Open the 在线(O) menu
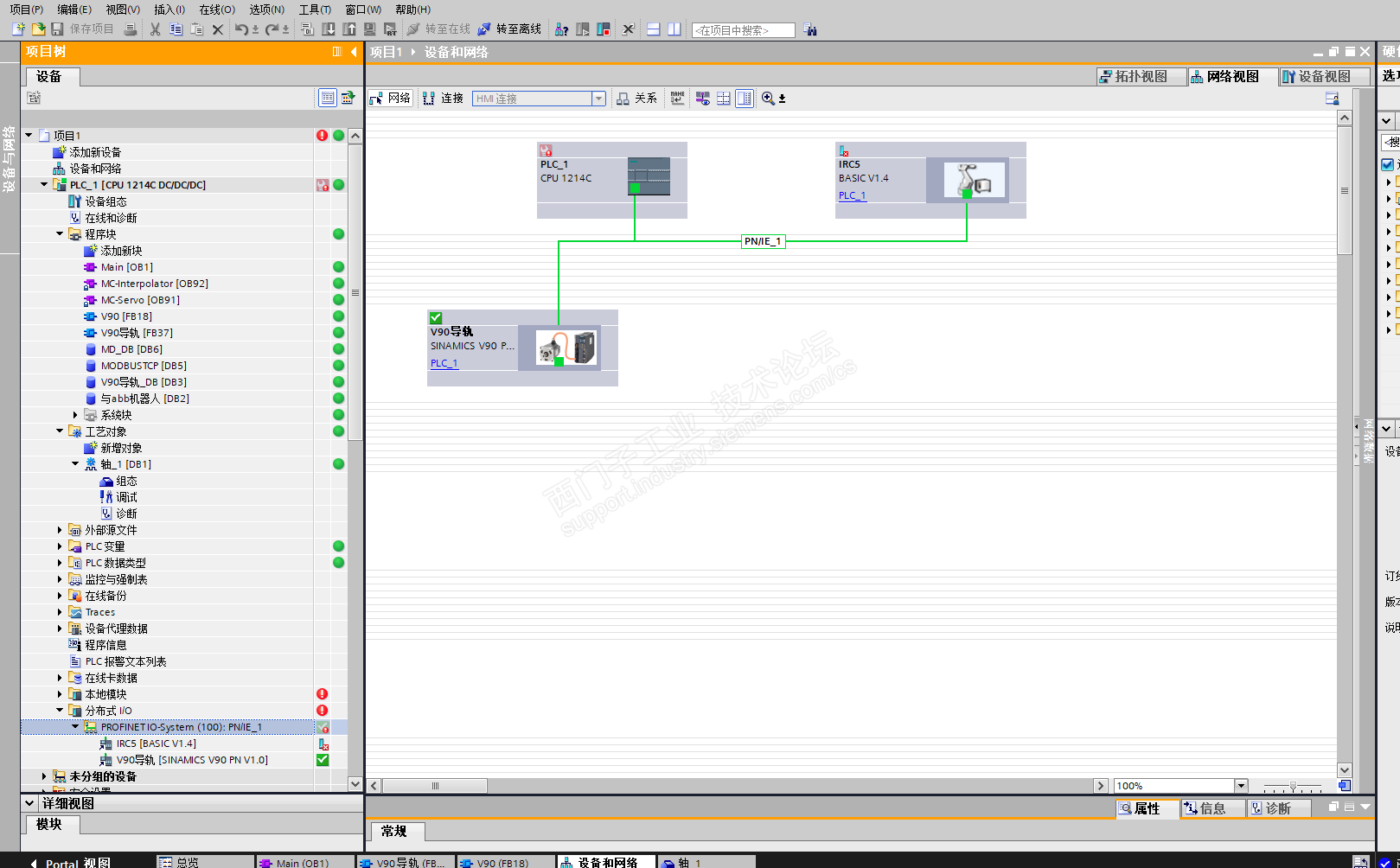The width and height of the screenshot is (1400, 868). pyautogui.click(x=217, y=10)
